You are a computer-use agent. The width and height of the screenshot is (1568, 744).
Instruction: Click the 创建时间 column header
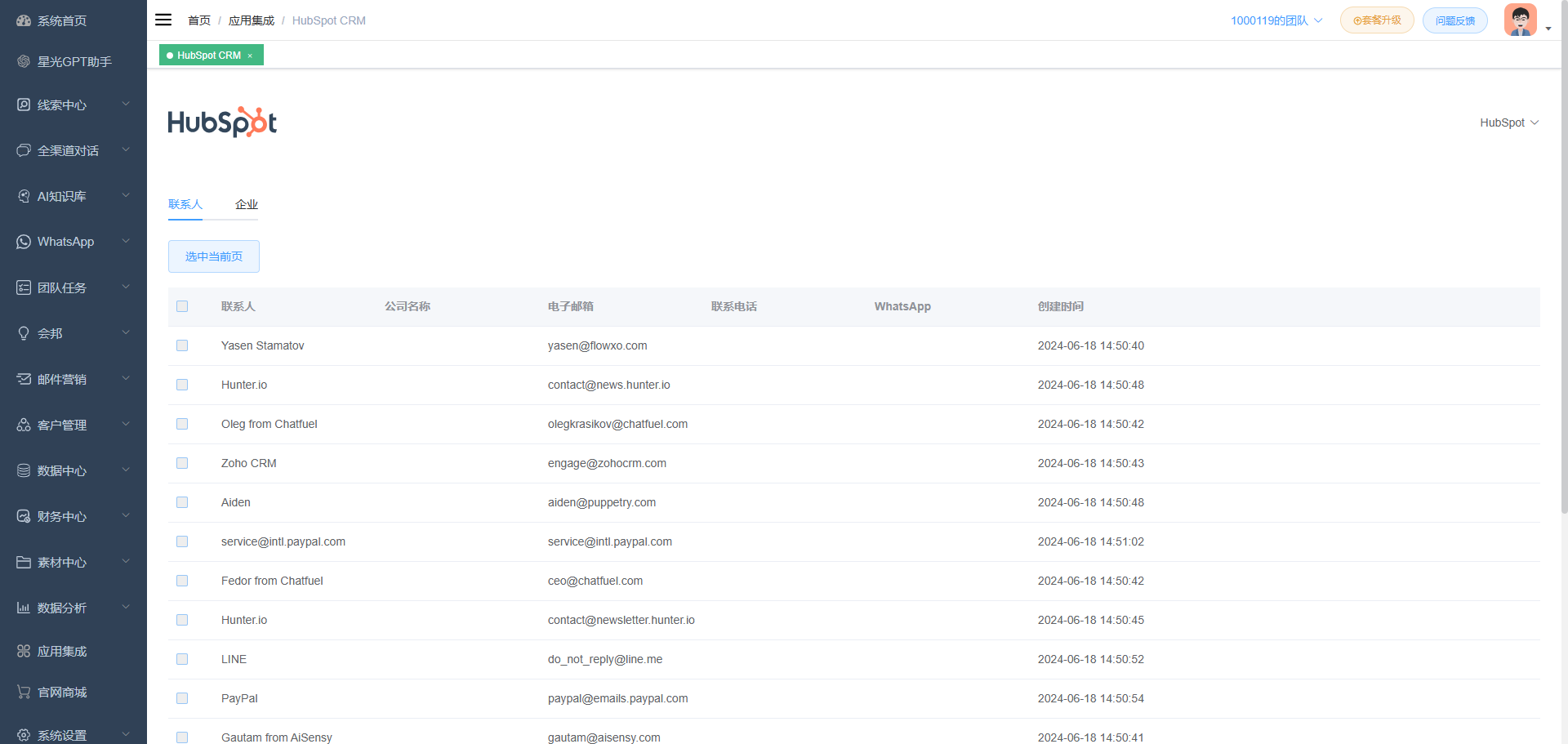click(x=1061, y=306)
